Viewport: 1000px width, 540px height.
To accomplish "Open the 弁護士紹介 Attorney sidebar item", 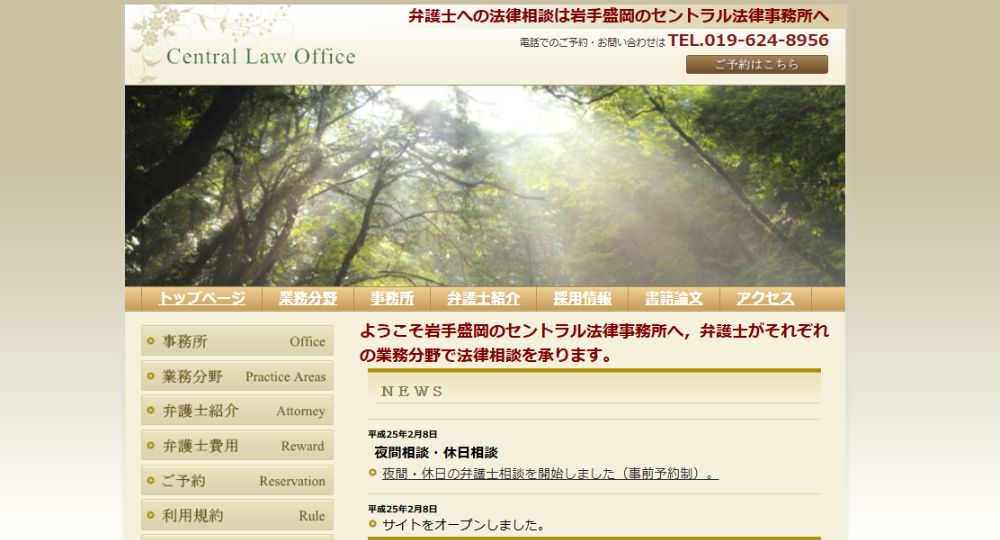I will (x=237, y=411).
